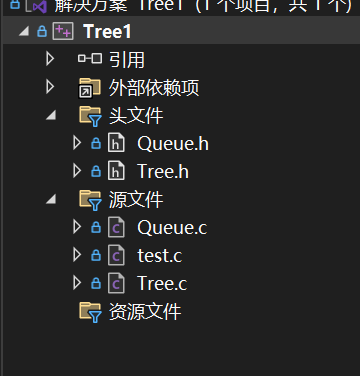The height and width of the screenshot is (376, 360).
Task: Click the lock icon beside Tree.h
Action: [96, 171]
